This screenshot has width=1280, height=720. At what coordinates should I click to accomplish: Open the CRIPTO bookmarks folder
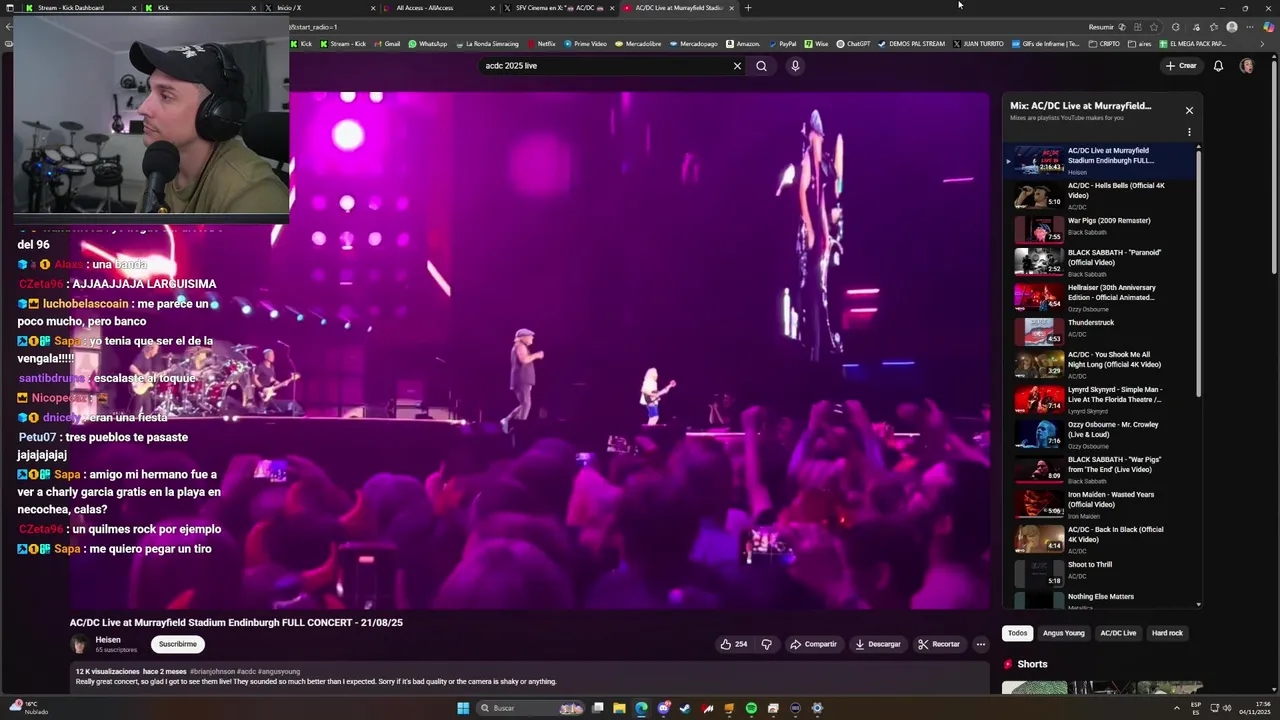point(1102,44)
